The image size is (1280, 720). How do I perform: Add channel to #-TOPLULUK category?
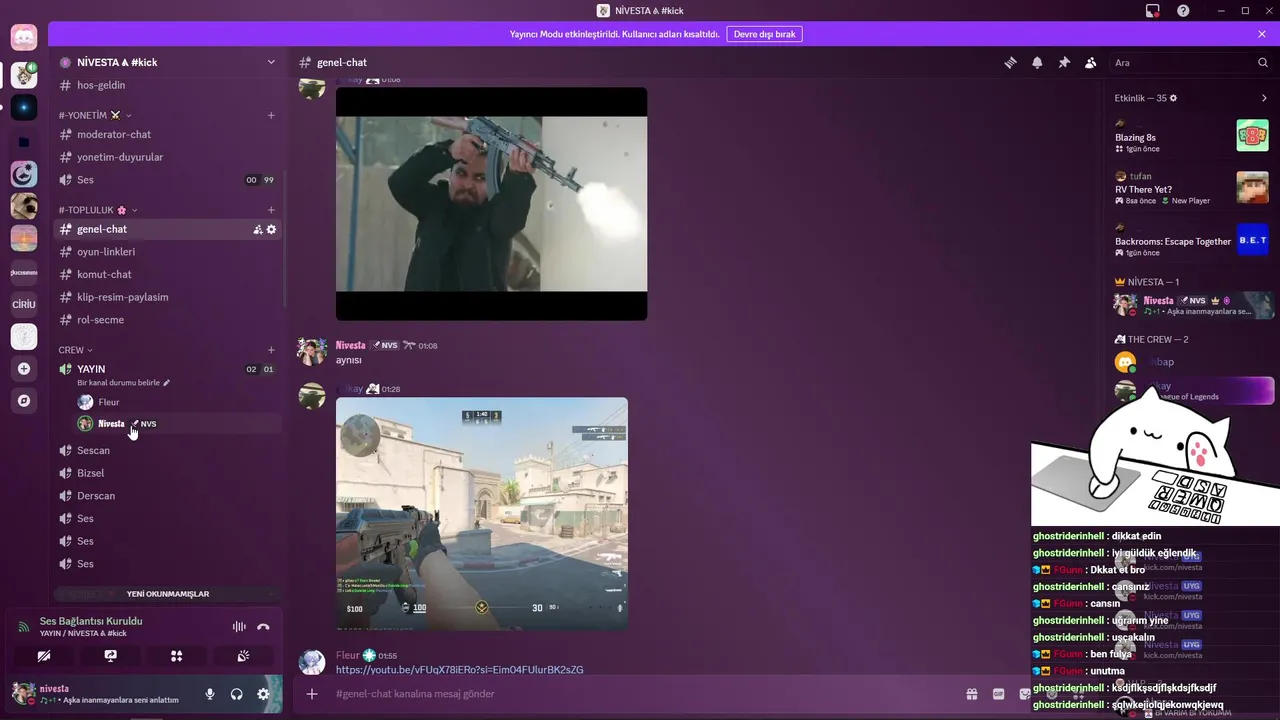[x=271, y=210]
